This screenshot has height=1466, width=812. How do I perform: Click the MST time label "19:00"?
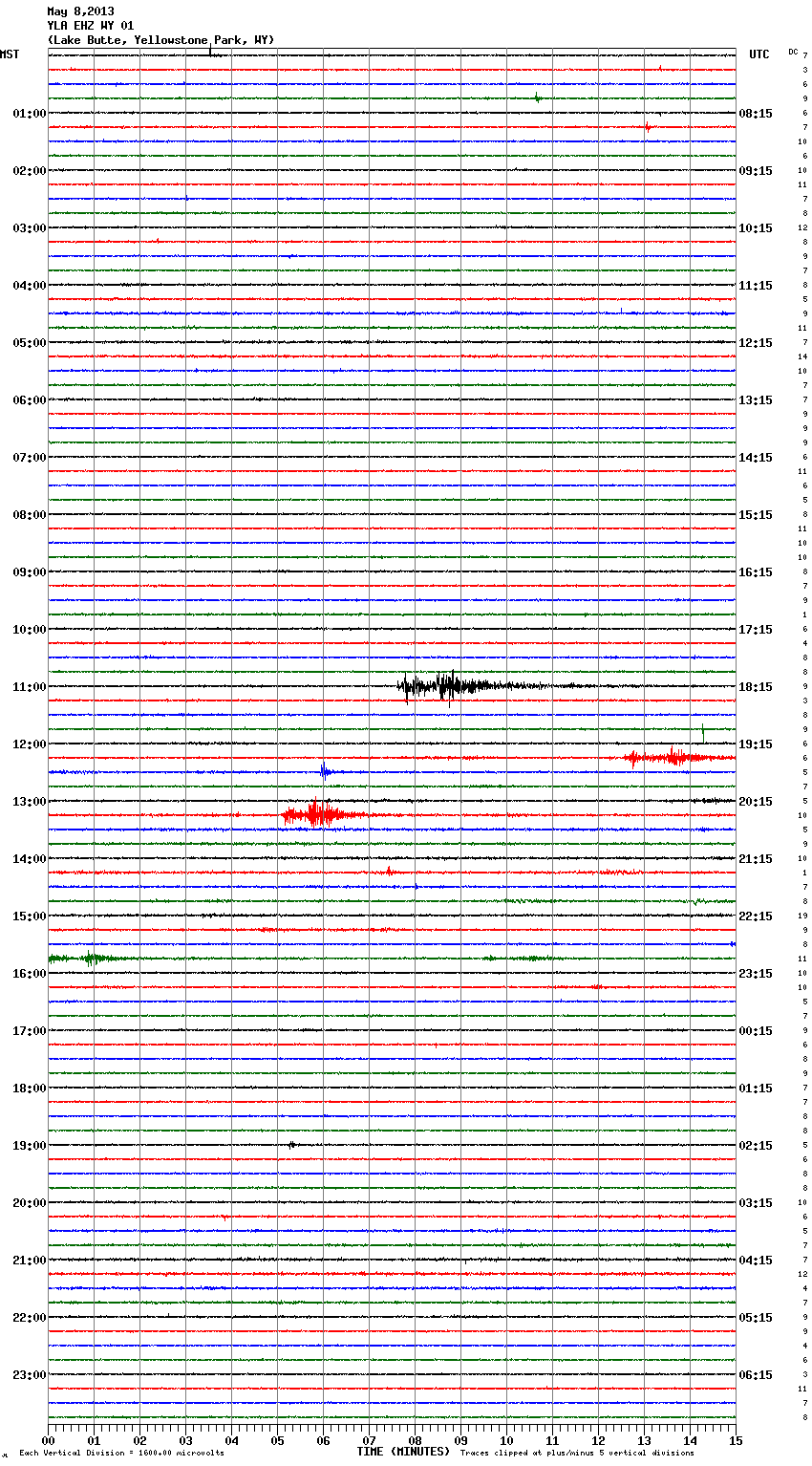30,1146
